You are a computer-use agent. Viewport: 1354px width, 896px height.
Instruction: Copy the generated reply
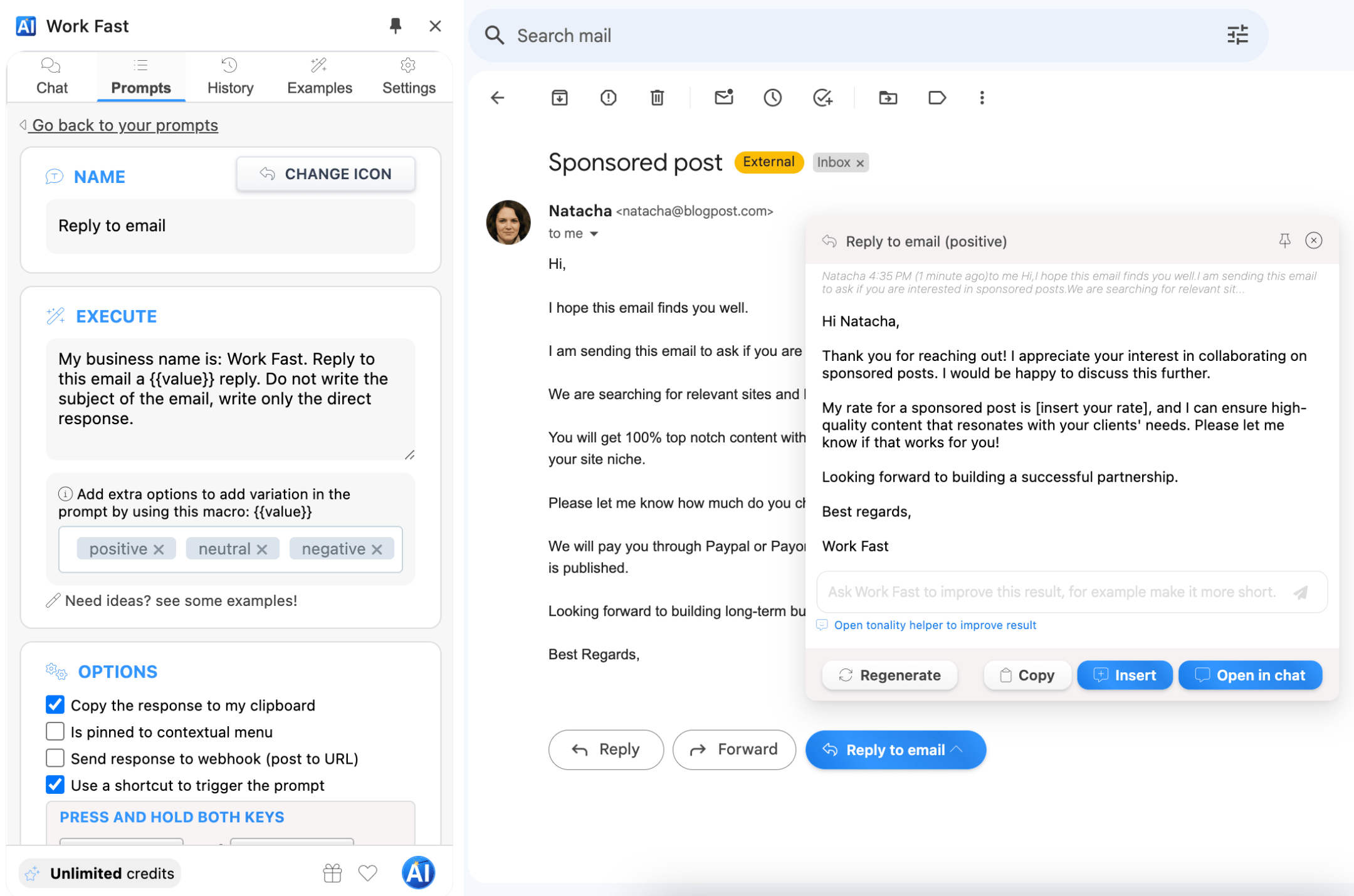[x=1027, y=675]
